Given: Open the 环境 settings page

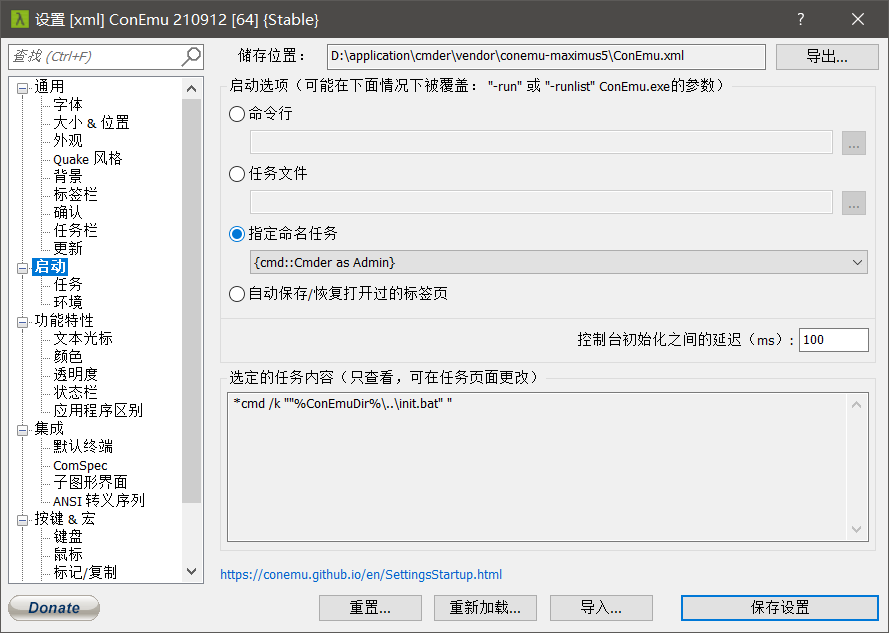Looking at the screenshot, I should coord(67,302).
